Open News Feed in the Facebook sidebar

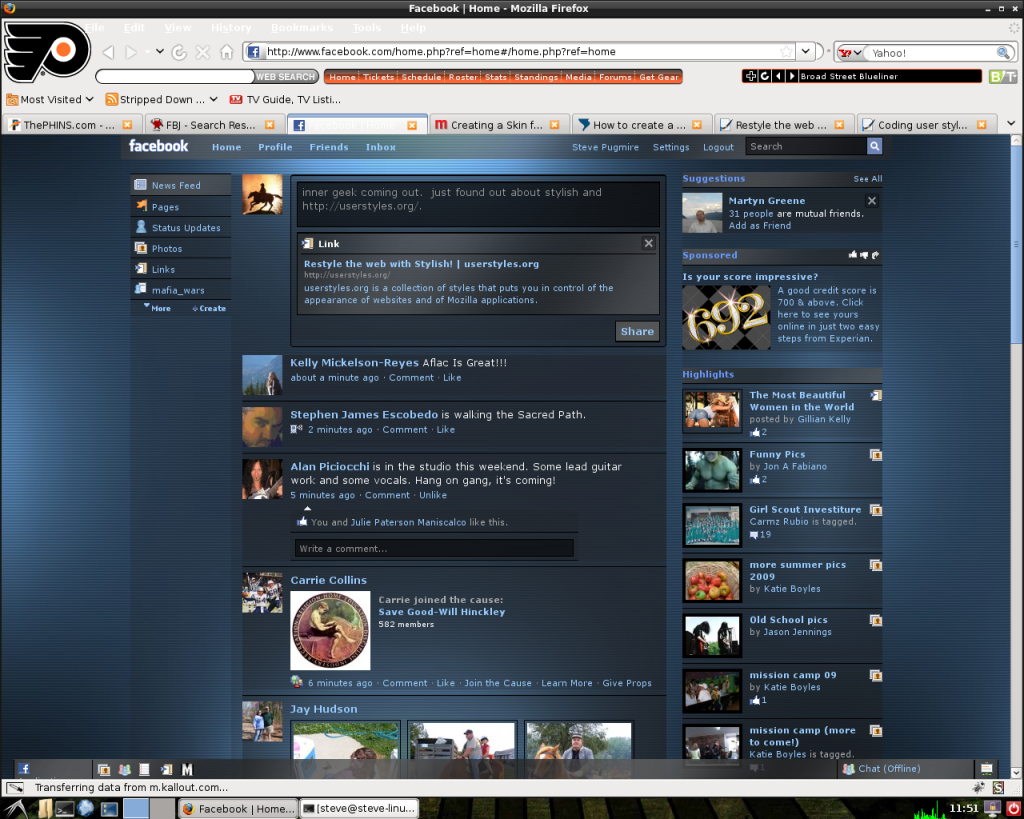[x=181, y=185]
